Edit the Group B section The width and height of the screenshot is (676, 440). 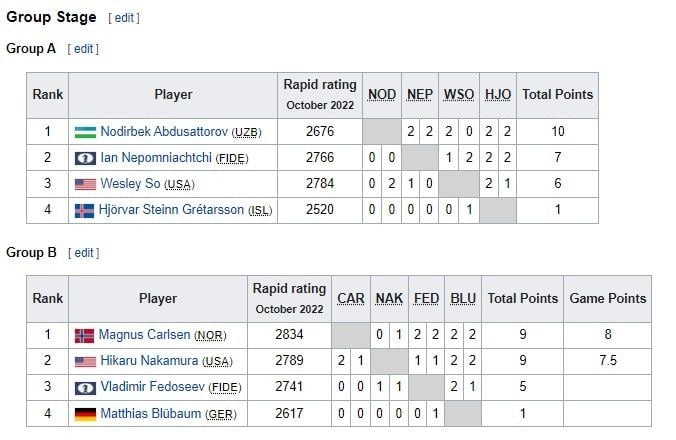[84, 253]
